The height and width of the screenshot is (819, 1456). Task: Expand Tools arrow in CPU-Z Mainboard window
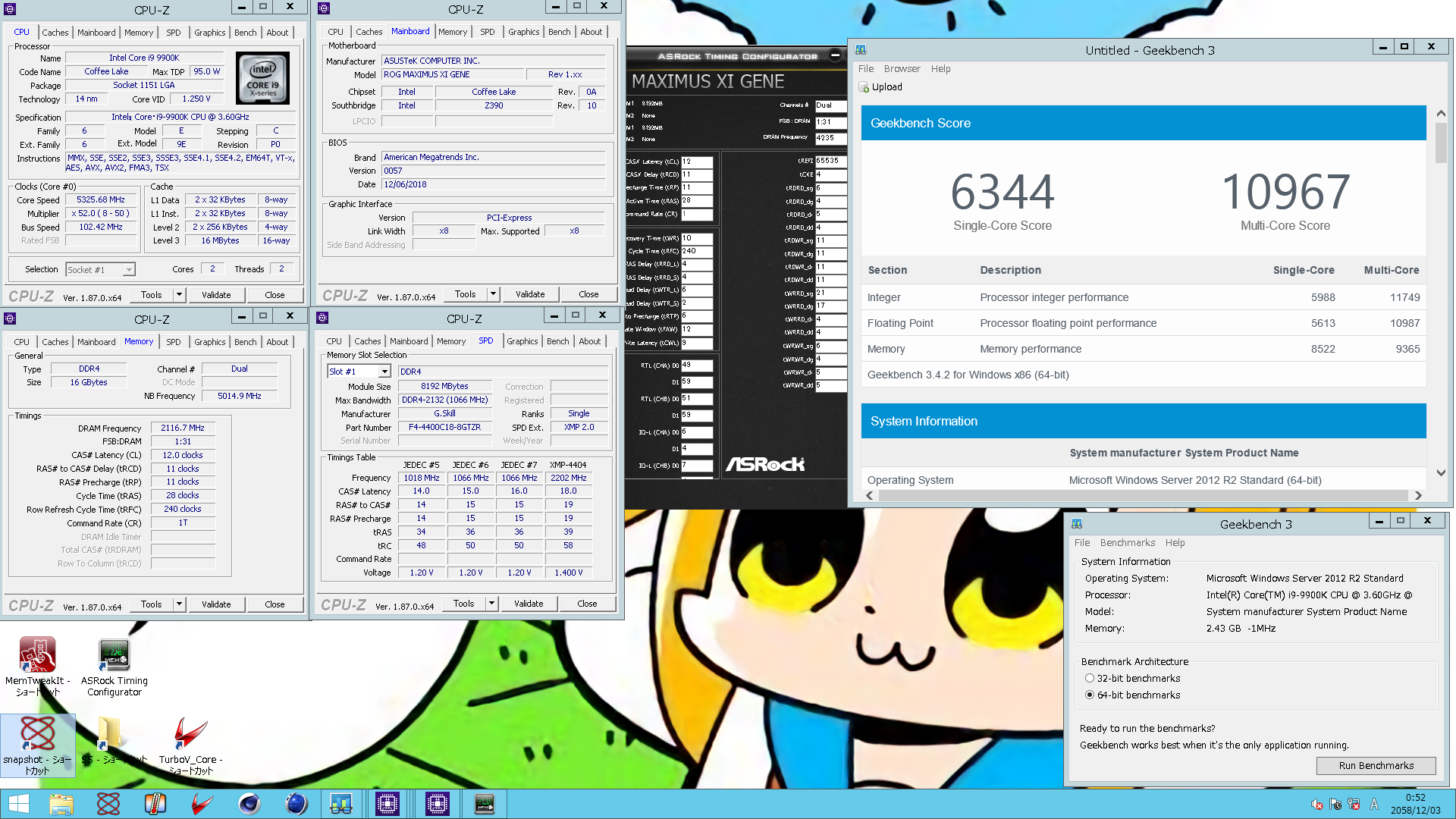[x=494, y=294]
